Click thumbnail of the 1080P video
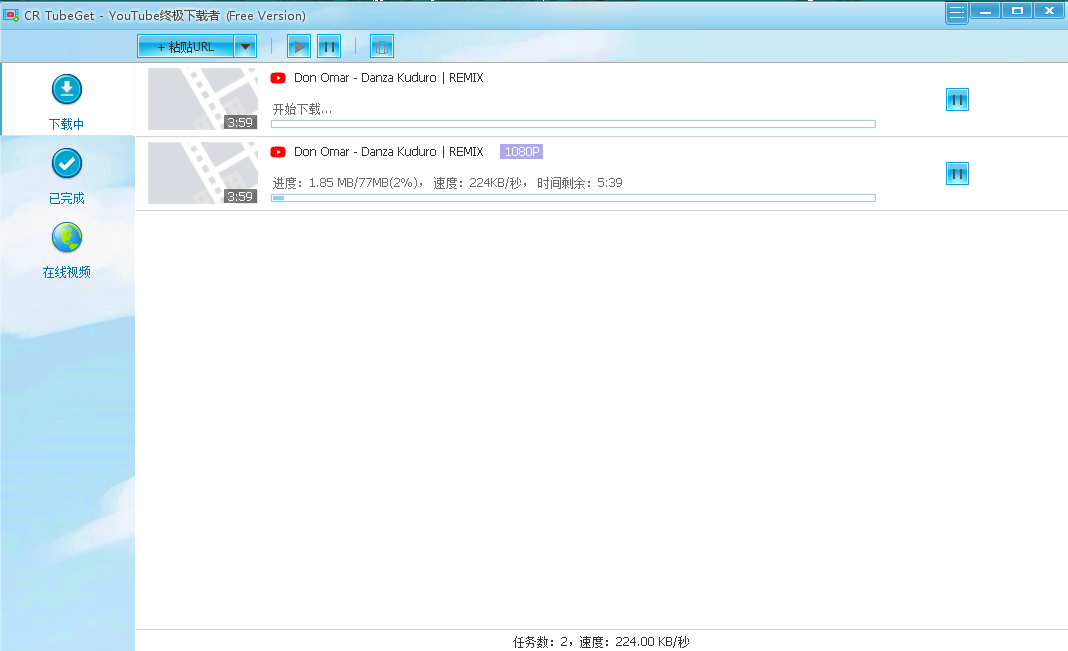The image size is (1068, 651). pos(203,173)
